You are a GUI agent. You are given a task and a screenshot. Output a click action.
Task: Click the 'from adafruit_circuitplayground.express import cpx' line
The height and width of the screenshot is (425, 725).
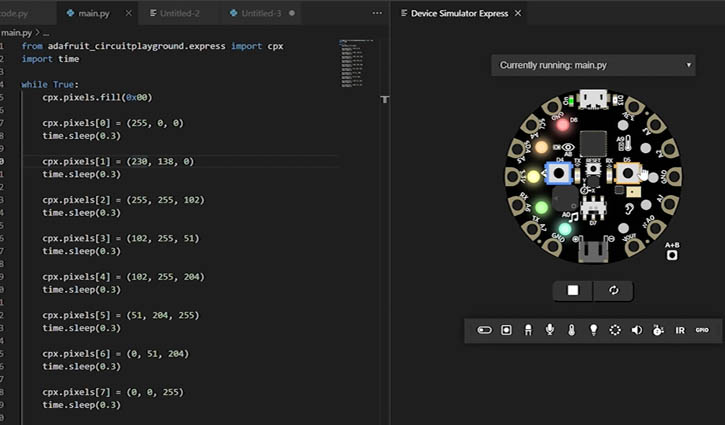click(x=152, y=46)
